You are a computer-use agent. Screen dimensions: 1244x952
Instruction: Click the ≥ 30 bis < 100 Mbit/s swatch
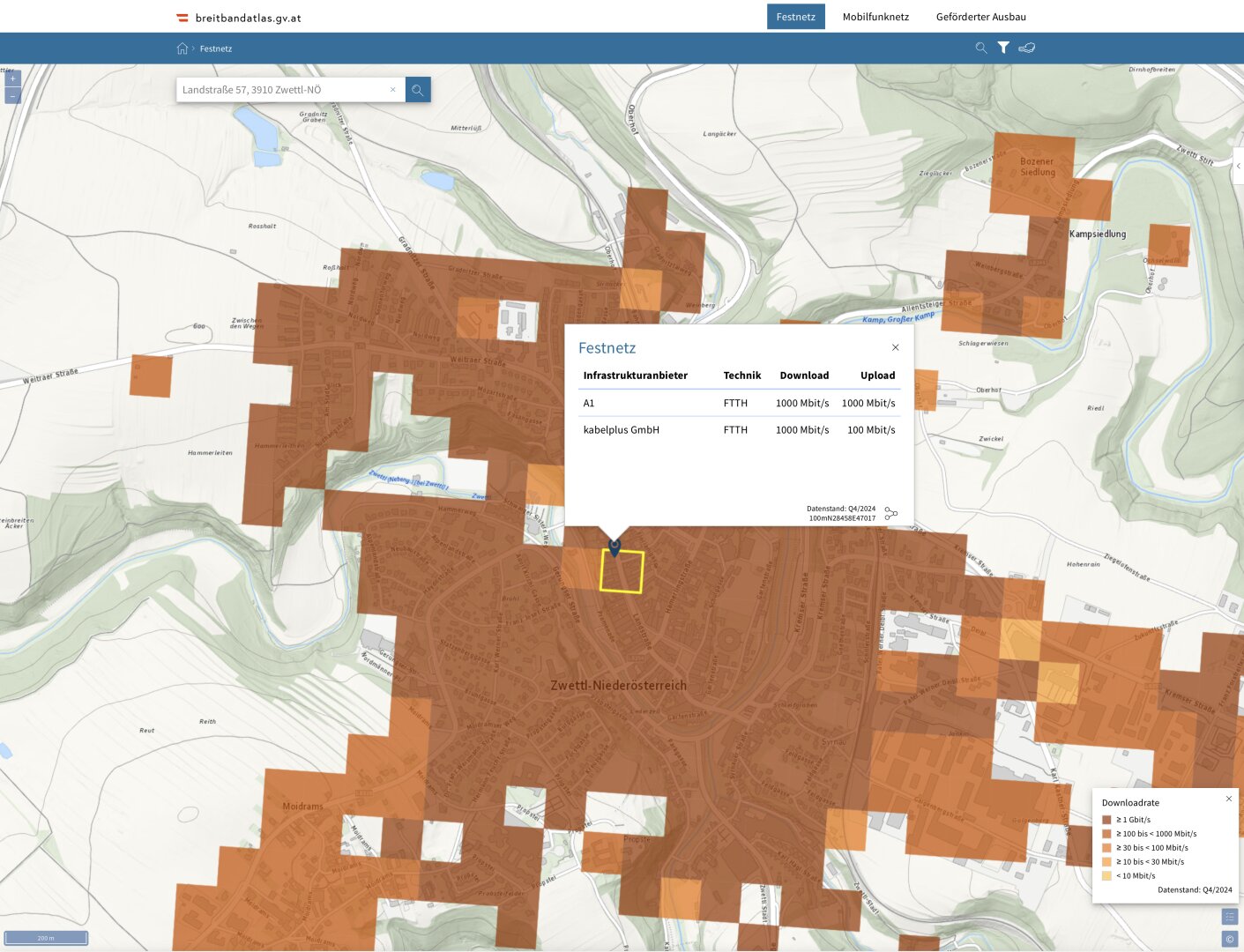1106,848
